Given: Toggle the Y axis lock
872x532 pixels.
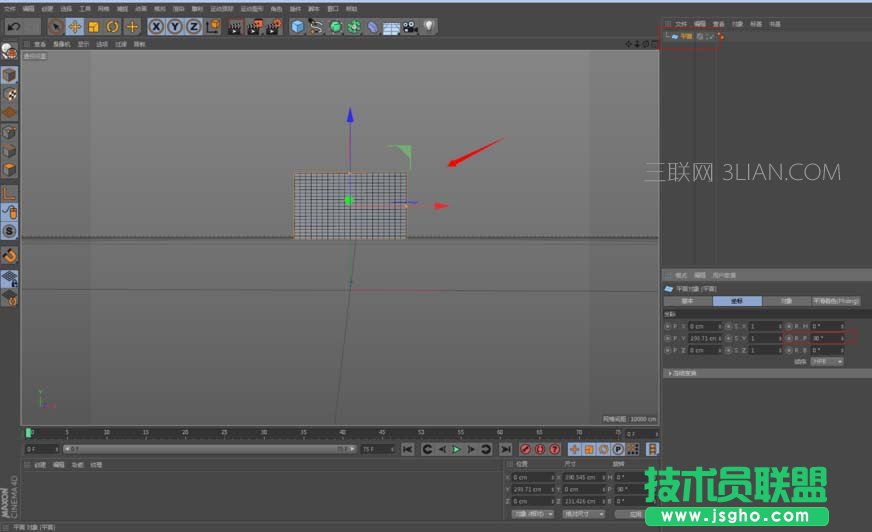Looking at the screenshot, I should pos(175,26).
